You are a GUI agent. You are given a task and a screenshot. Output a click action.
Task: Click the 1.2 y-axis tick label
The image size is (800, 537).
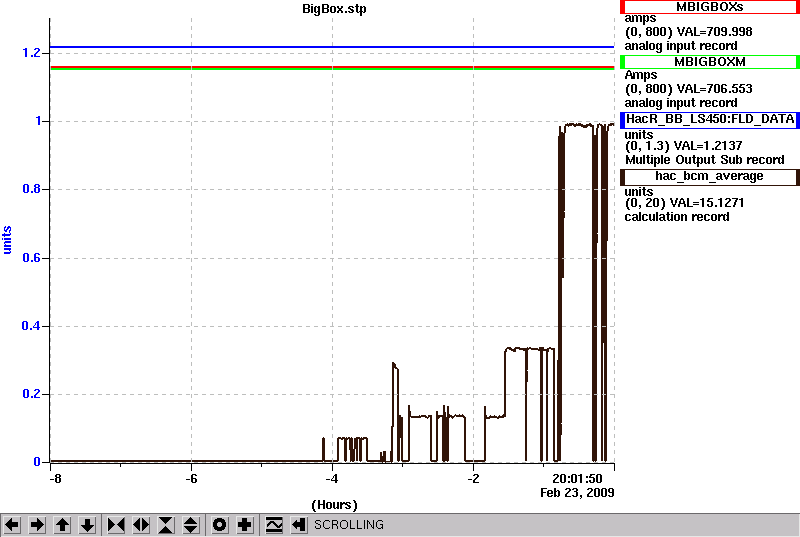tap(31, 53)
